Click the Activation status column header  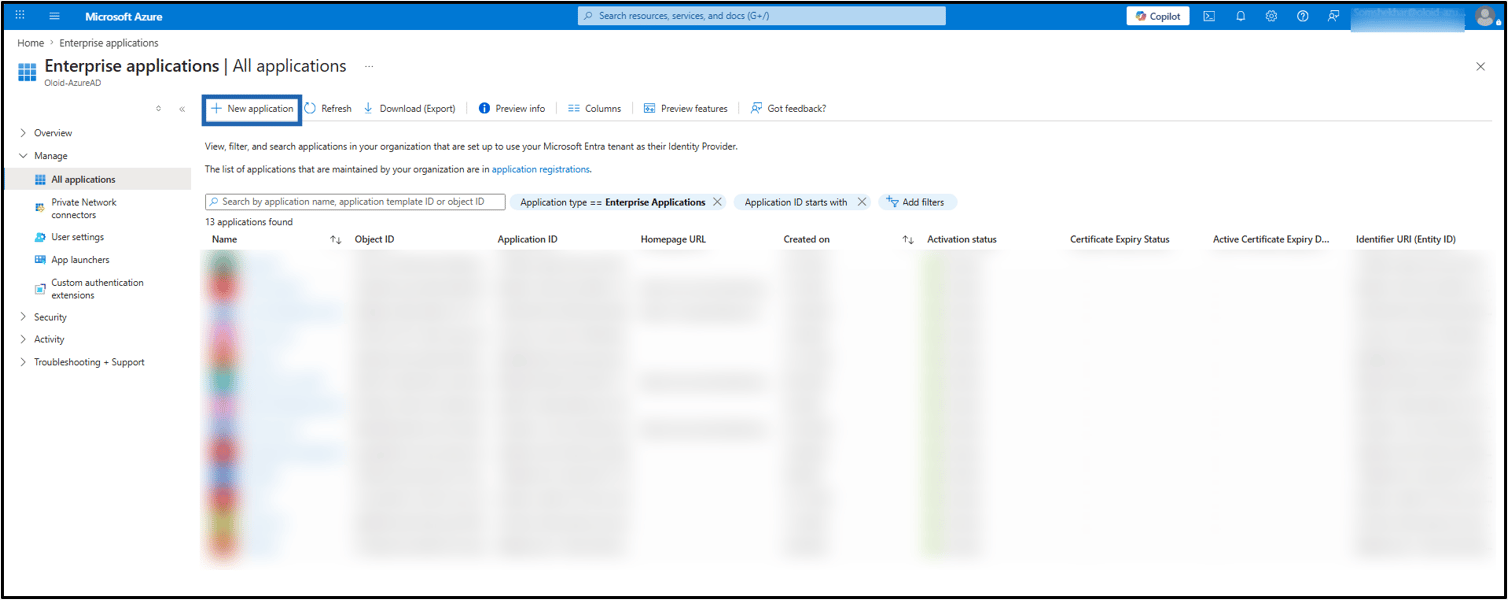tap(962, 240)
